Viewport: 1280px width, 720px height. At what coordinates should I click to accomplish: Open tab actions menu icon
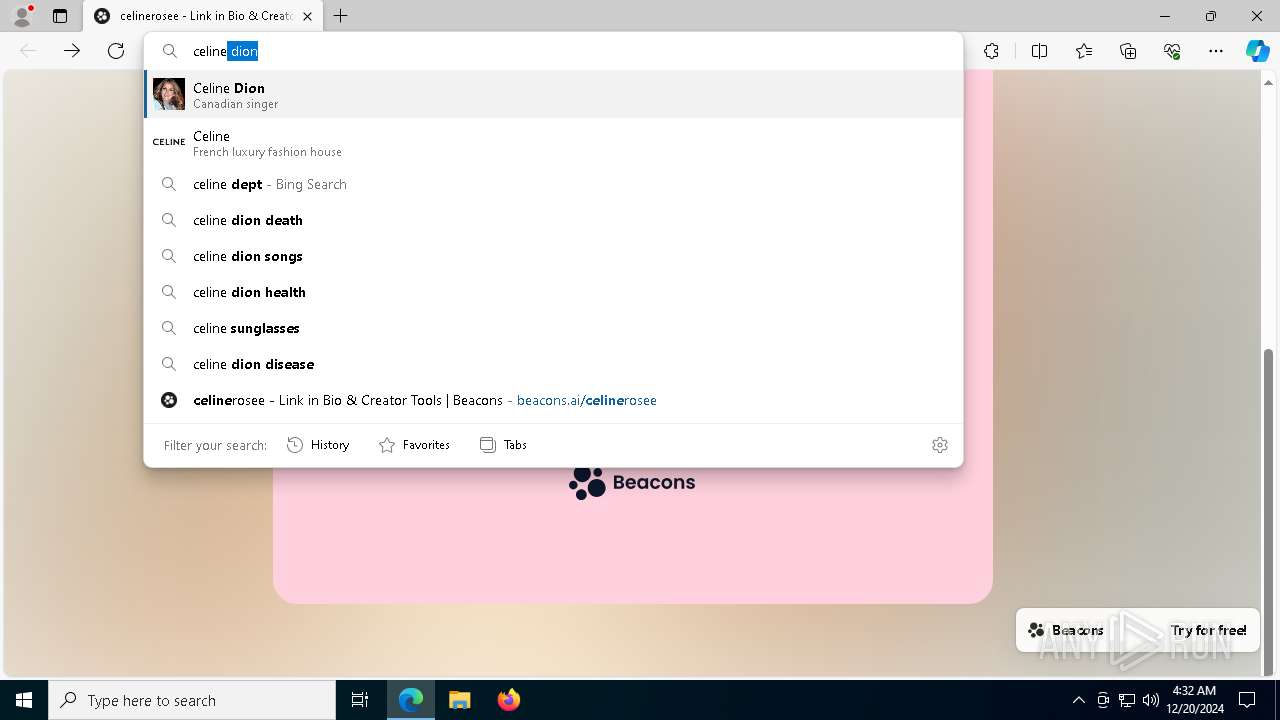pyautogui.click(x=60, y=16)
